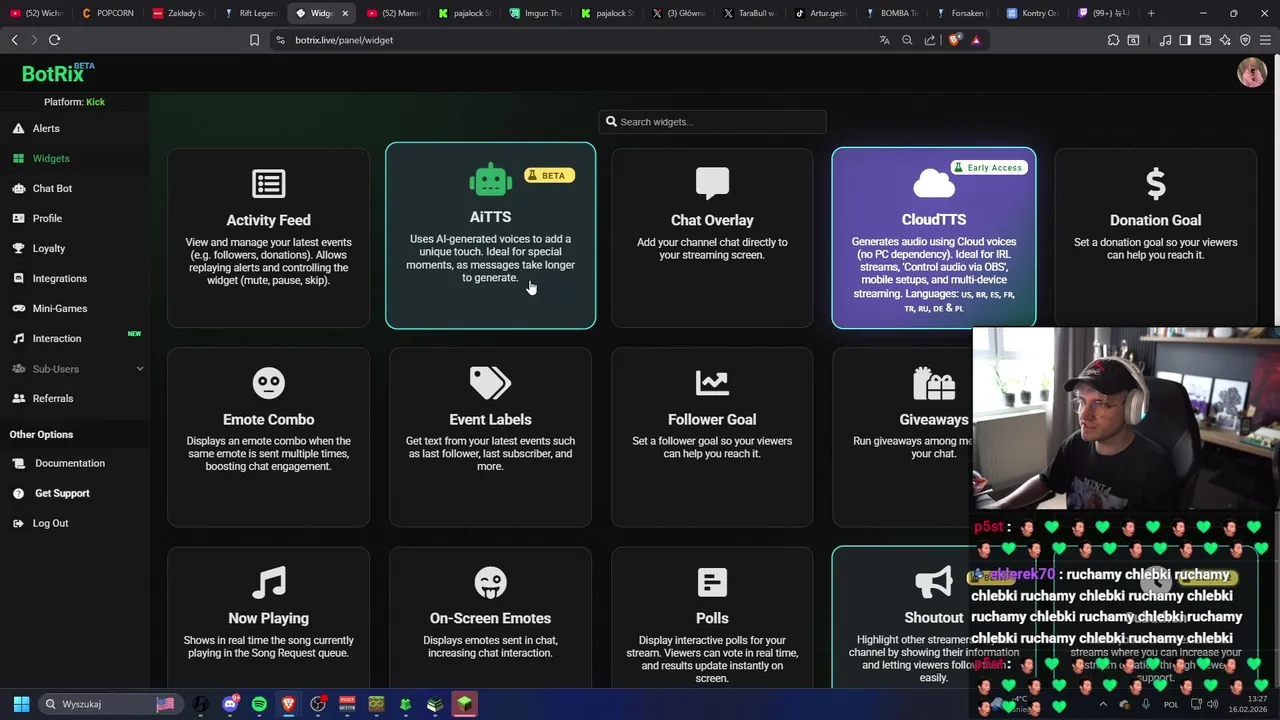This screenshot has height=720, width=1280.
Task: Click the Early Access badge on CloudTTS
Action: [x=988, y=167]
